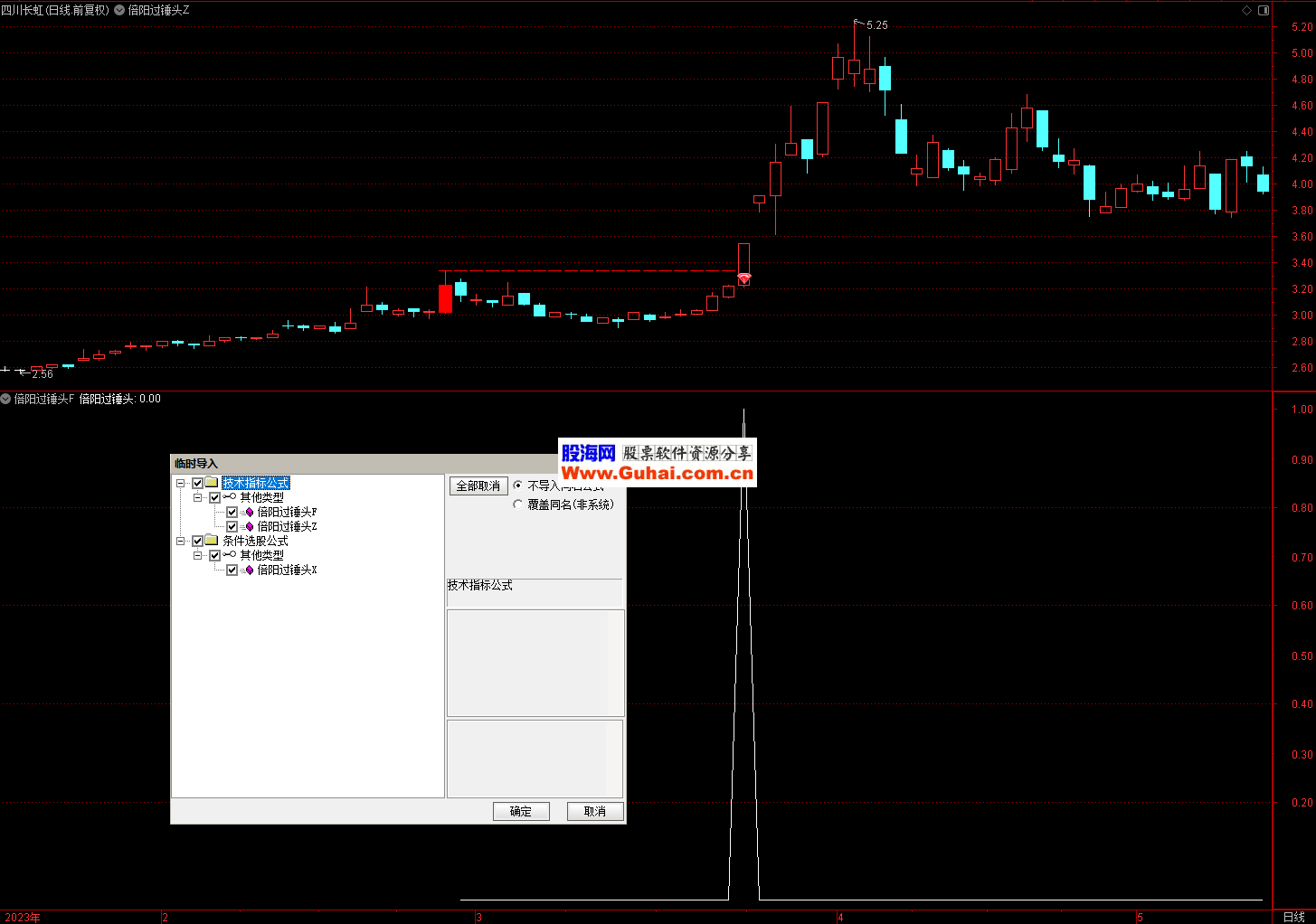Screen dimensions: 1316x924
Task: Click the red wifi-like signal marker on the candlestick
Action: [x=743, y=278]
